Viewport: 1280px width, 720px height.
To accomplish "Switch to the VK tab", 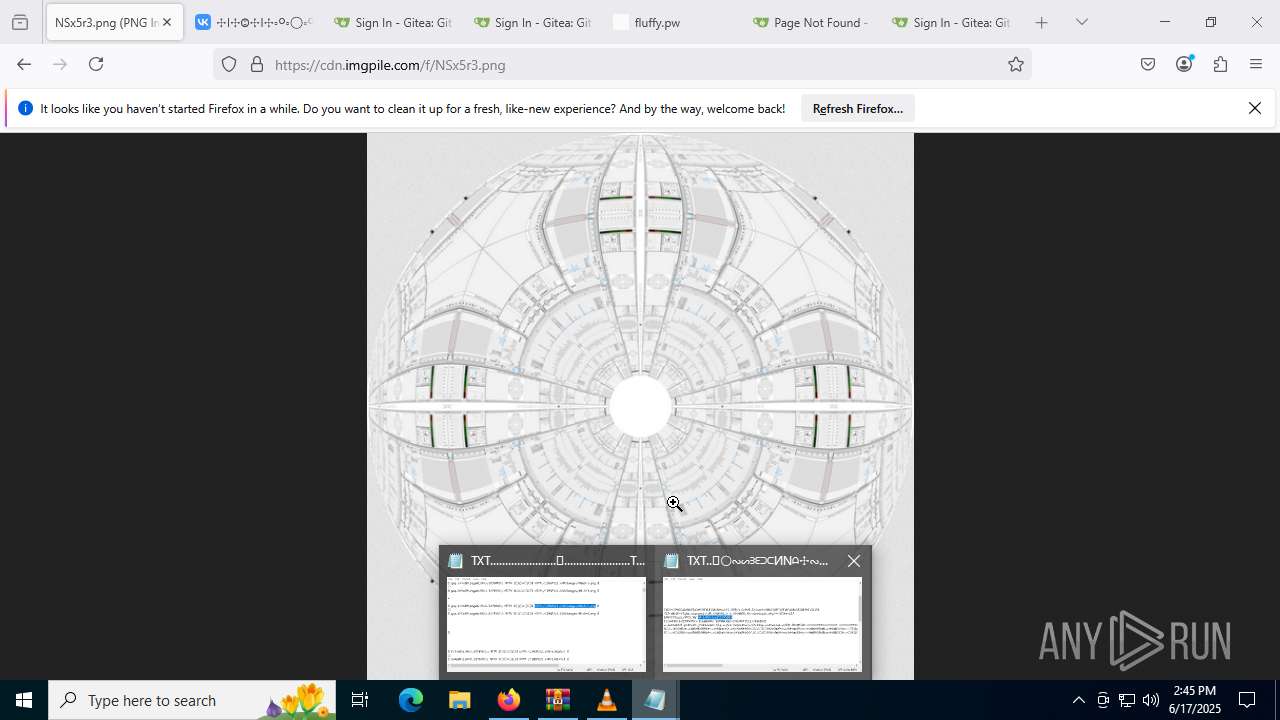I will click(x=254, y=22).
